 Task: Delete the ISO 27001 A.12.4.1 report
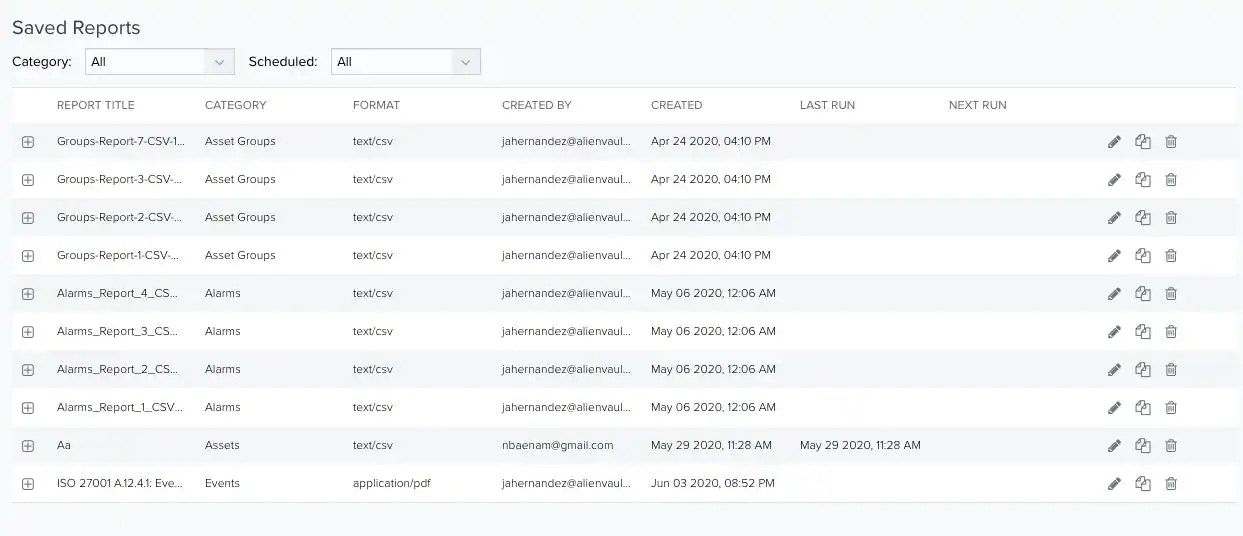[x=1171, y=484]
